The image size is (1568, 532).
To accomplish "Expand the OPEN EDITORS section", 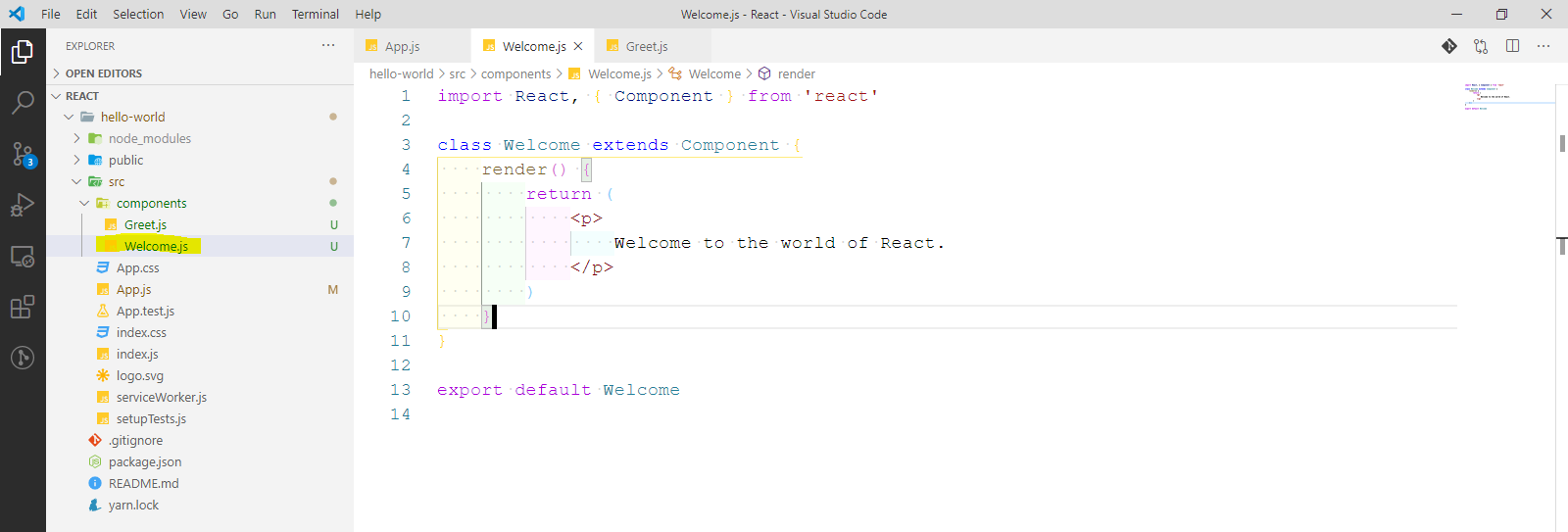I will [x=200, y=73].
